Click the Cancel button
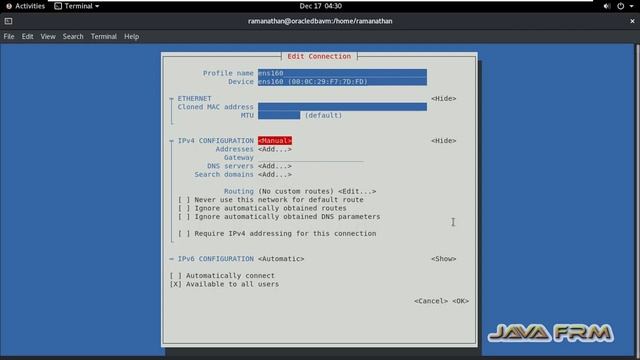This screenshot has height=360, width=640. [431, 301]
